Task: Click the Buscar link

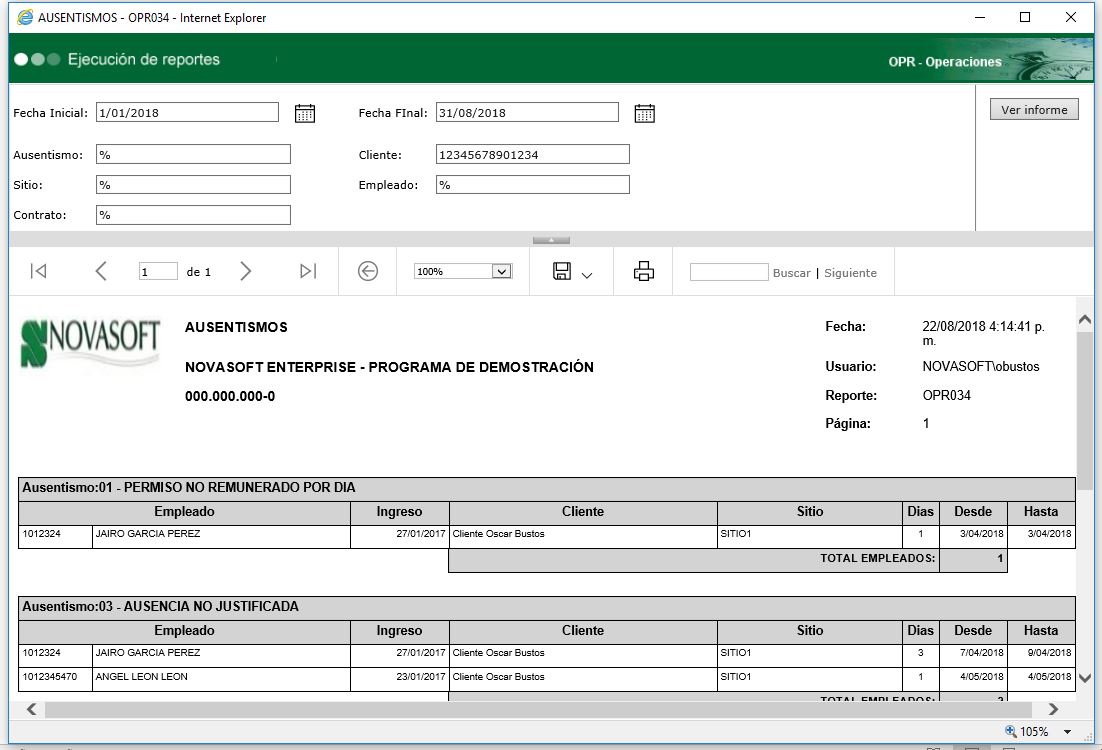Action: (x=791, y=273)
